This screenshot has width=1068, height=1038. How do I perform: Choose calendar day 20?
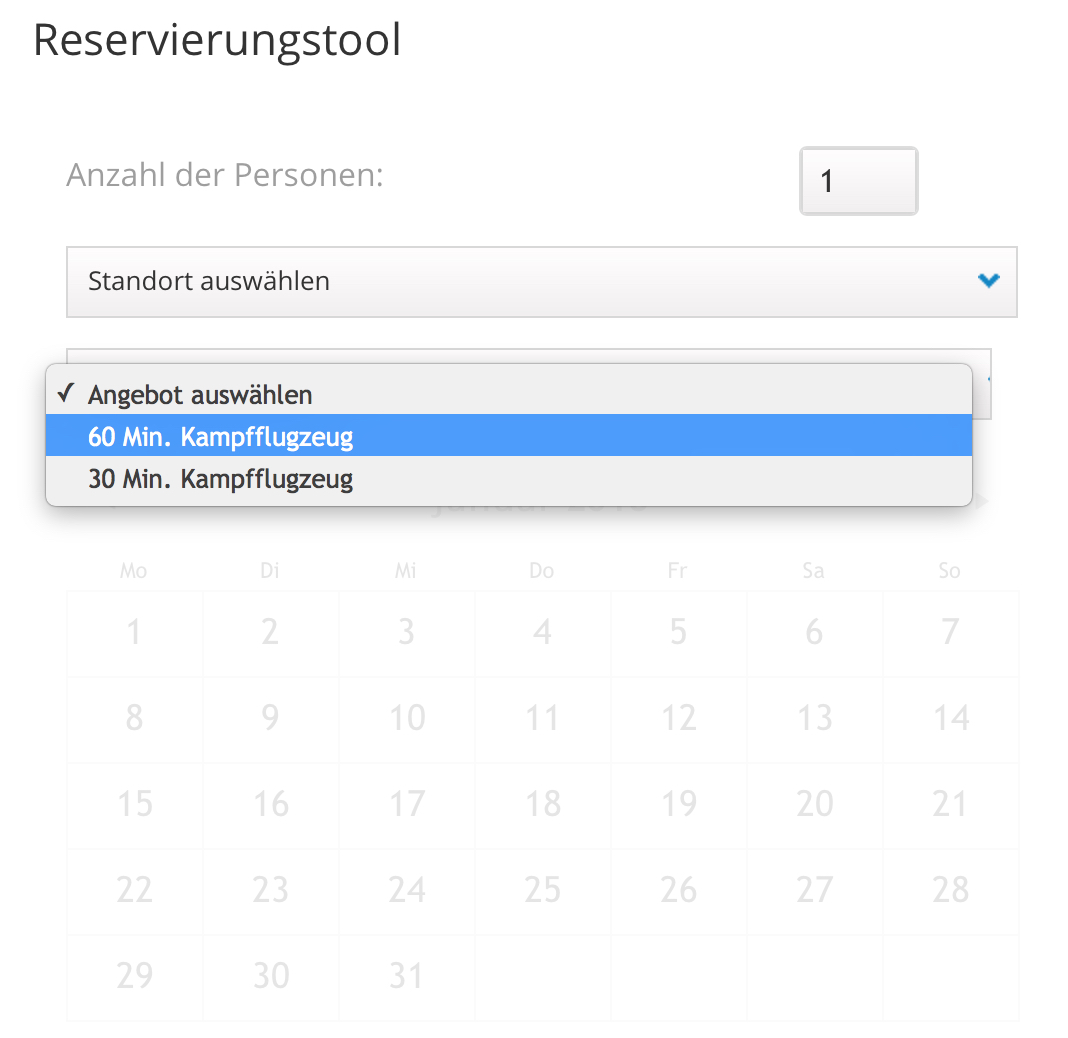click(x=815, y=805)
